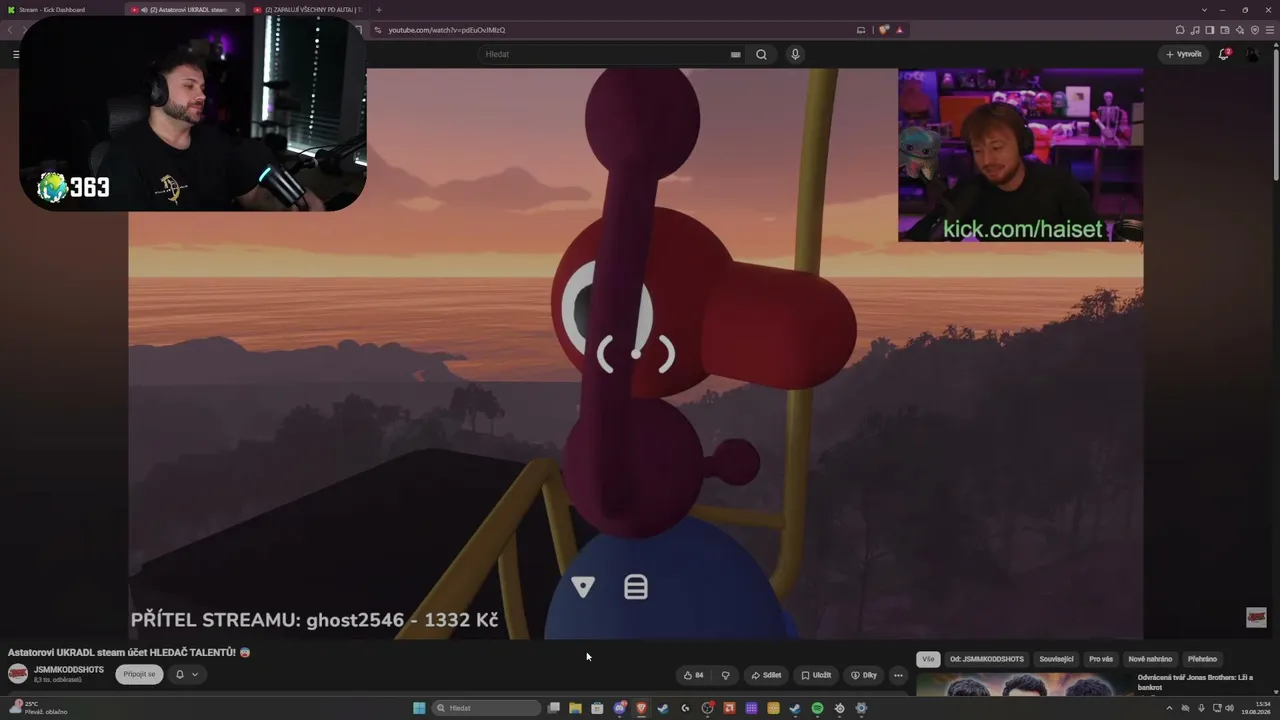This screenshot has height=720, width=1280.
Task: Open a new browser tab with plus
Action: [x=378, y=10]
